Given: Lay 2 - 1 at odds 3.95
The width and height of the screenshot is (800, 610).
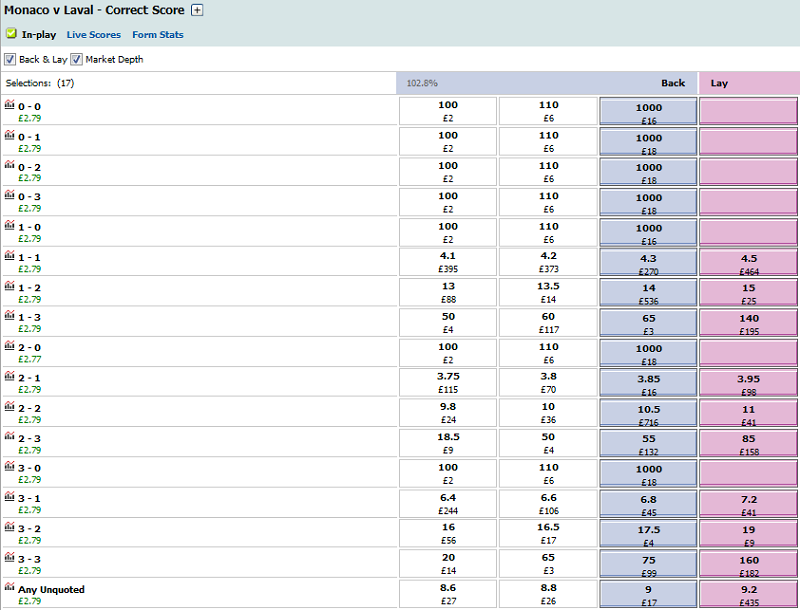Looking at the screenshot, I should pos(748,383).
